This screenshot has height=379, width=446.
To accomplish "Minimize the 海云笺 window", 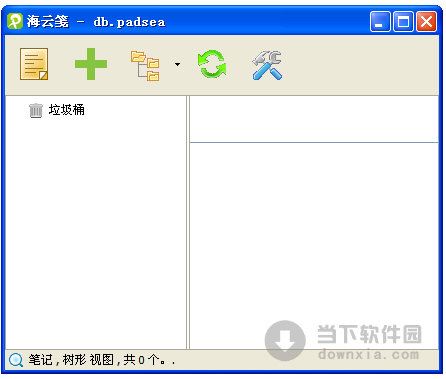I will [x=380, y=22].
